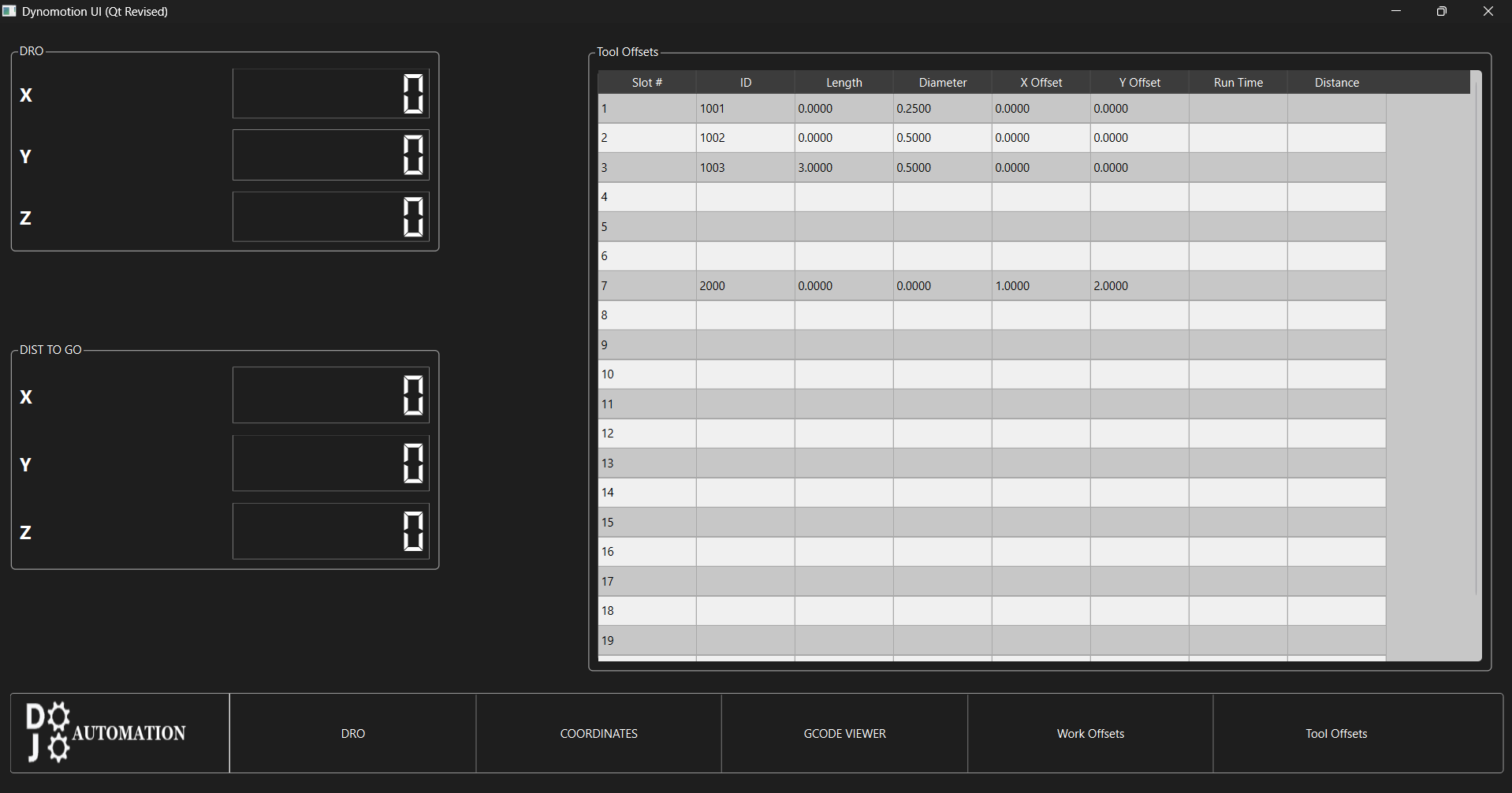1512x793 pixels.
Task: Open the GCODE VIEWER tab
Action: [844, 733]
